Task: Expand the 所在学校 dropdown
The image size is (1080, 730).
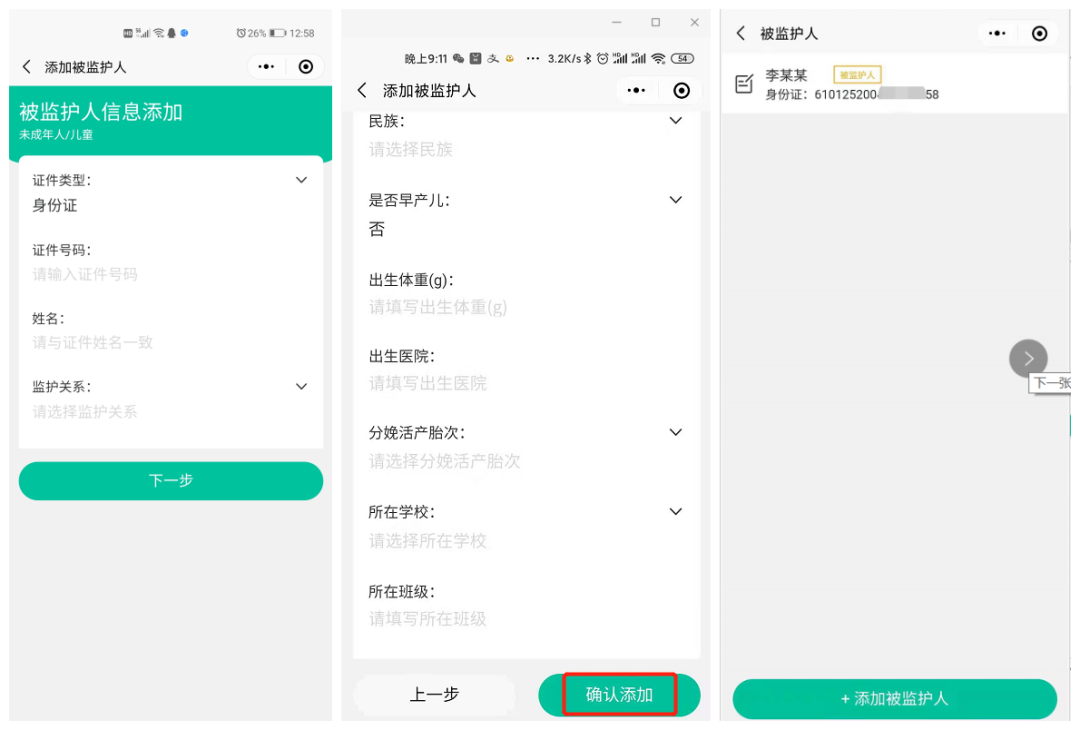Action: coord(676,512)
